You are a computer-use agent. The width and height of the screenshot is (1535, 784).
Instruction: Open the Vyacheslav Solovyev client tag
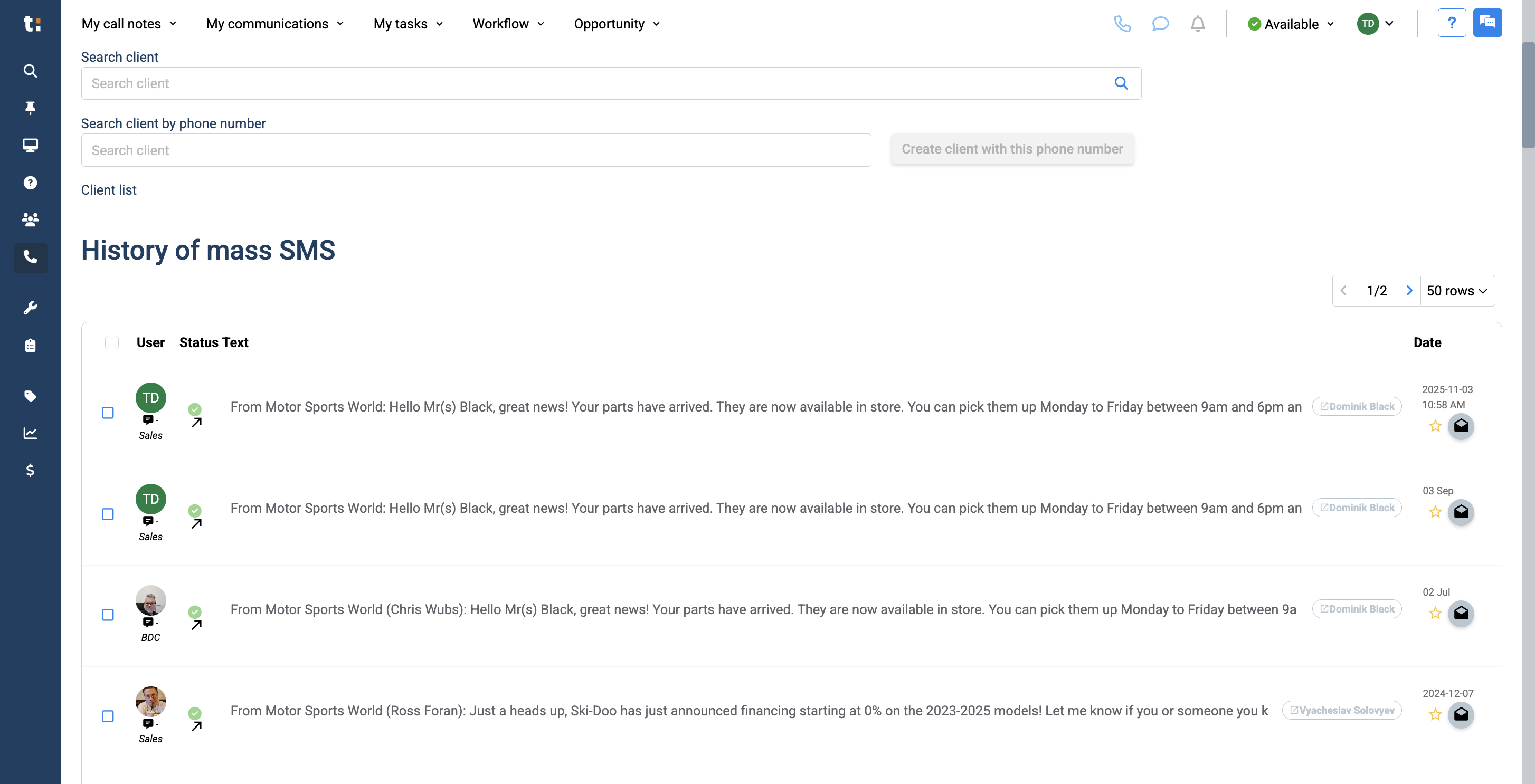(x=1341, y=710)
